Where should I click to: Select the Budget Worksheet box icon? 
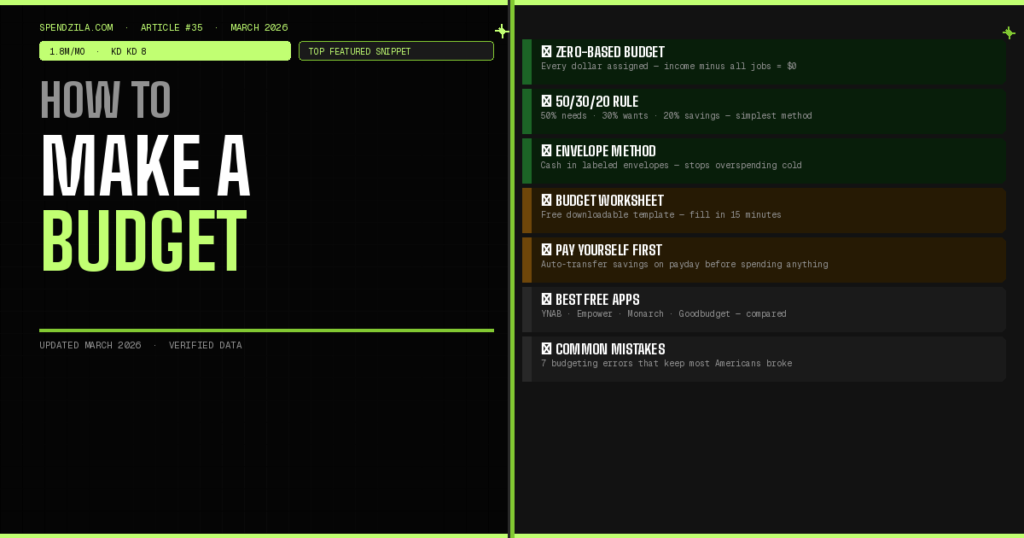tap(546, 200)
